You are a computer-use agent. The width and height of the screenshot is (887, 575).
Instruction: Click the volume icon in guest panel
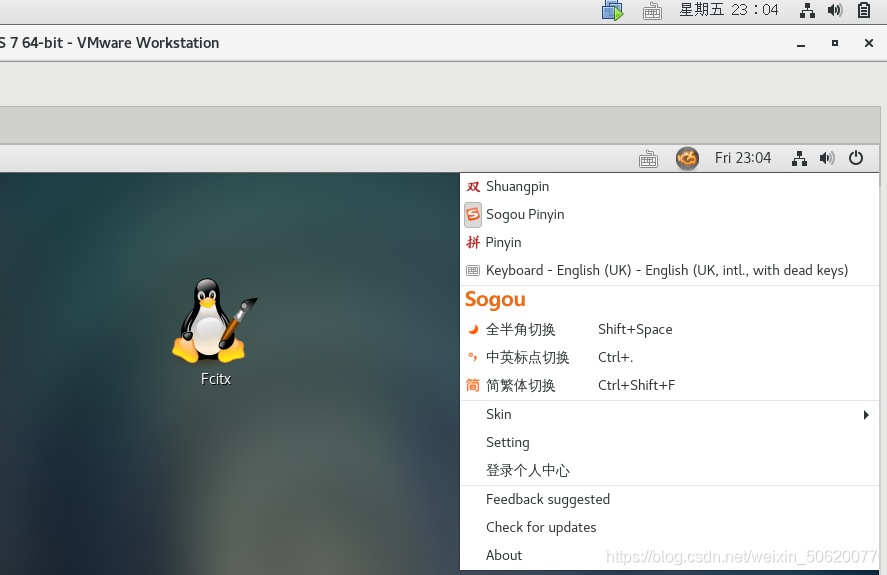[x=827, y=158]
